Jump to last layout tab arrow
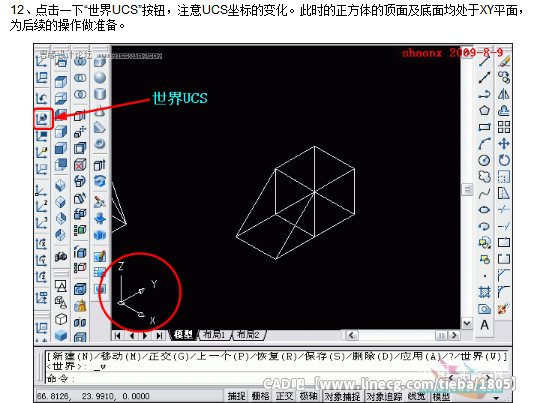The height and width of the screenshot is (403, 550). coord(159,336)
